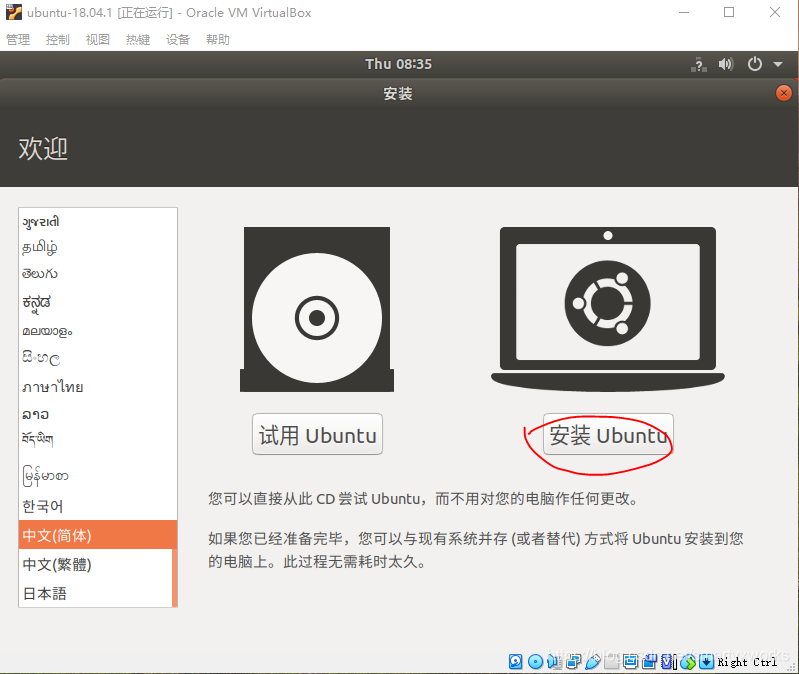Open the VirtualBox audio status icon

pos(554,661)
